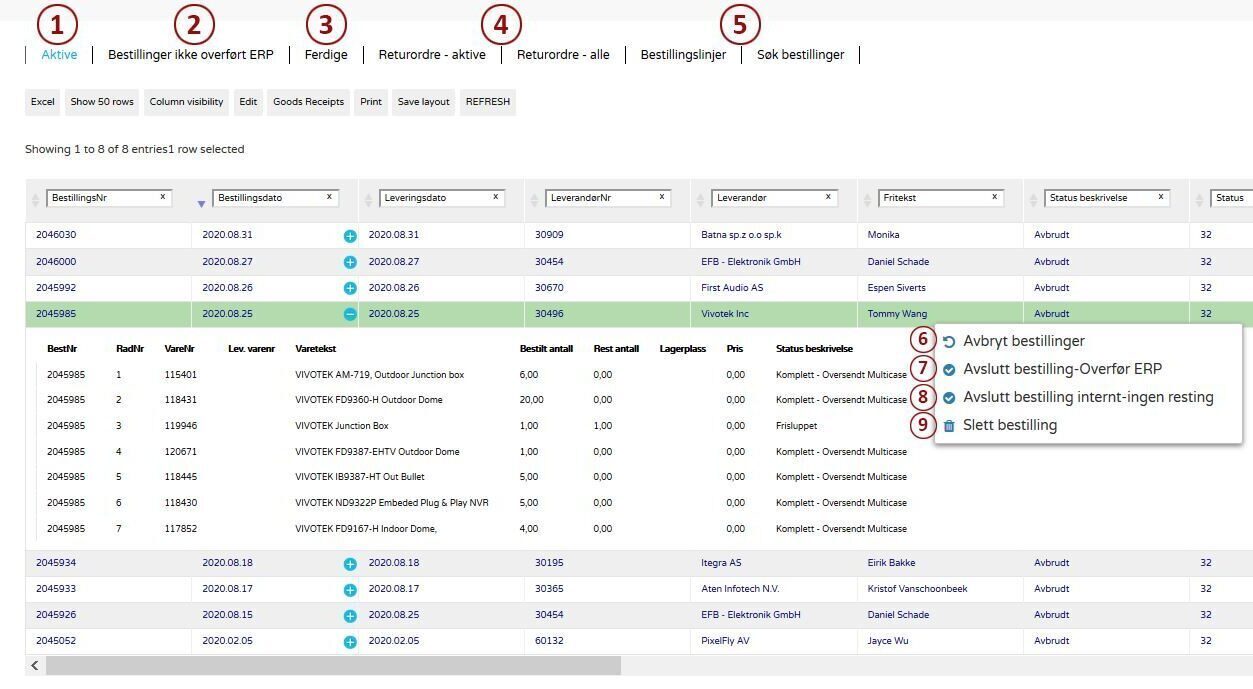Click the REFRESH button

[x=487, y=102]
